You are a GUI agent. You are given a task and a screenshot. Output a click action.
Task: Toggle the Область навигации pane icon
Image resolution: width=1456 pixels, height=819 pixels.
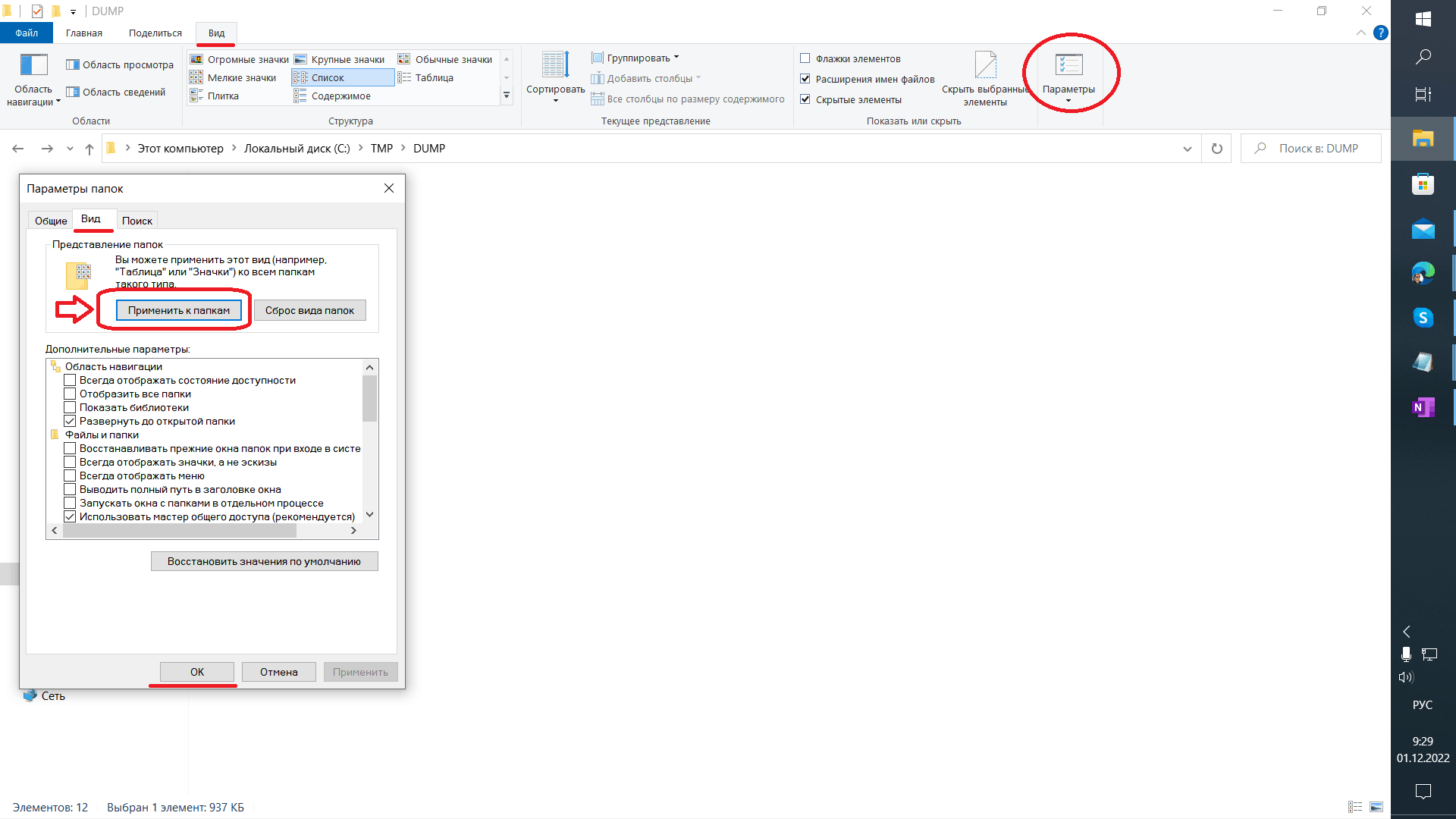point(33,66)
